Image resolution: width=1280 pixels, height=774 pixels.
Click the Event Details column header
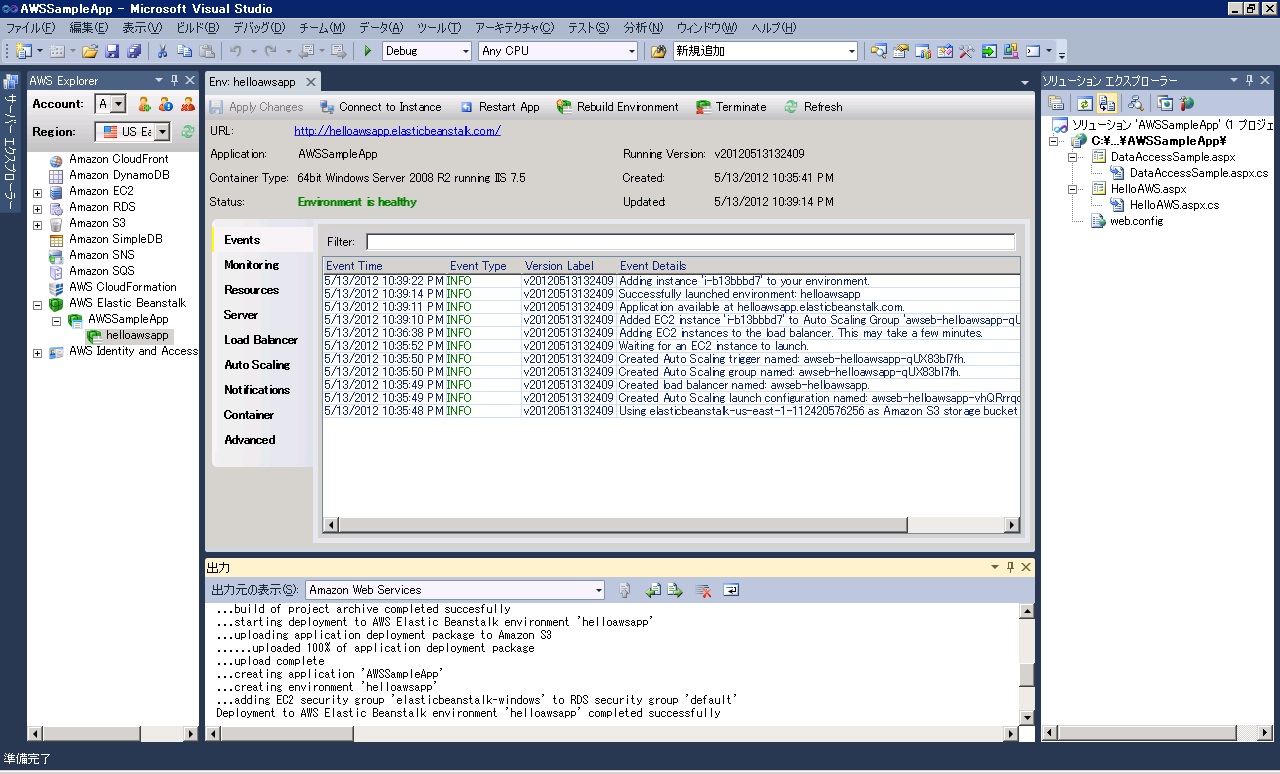818,266
